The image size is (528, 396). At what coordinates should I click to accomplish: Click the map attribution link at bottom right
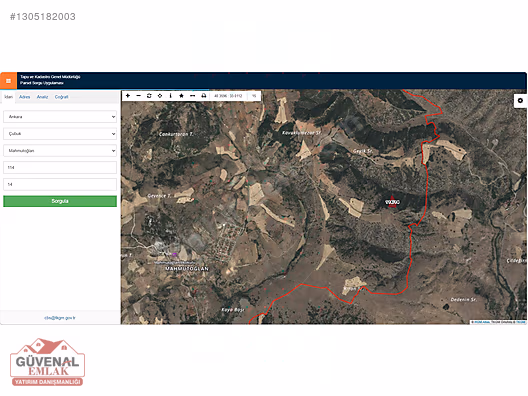pyautogui.click(x=498, y=322)
